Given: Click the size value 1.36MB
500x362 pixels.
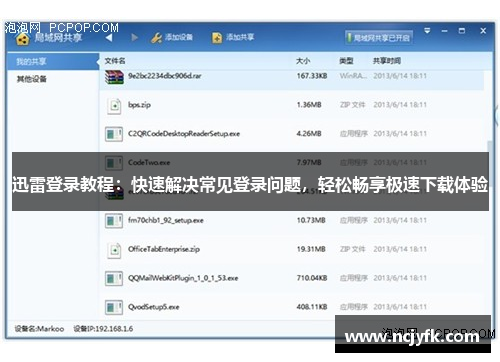Looking at the screenshot, I should tap(309, 105).
